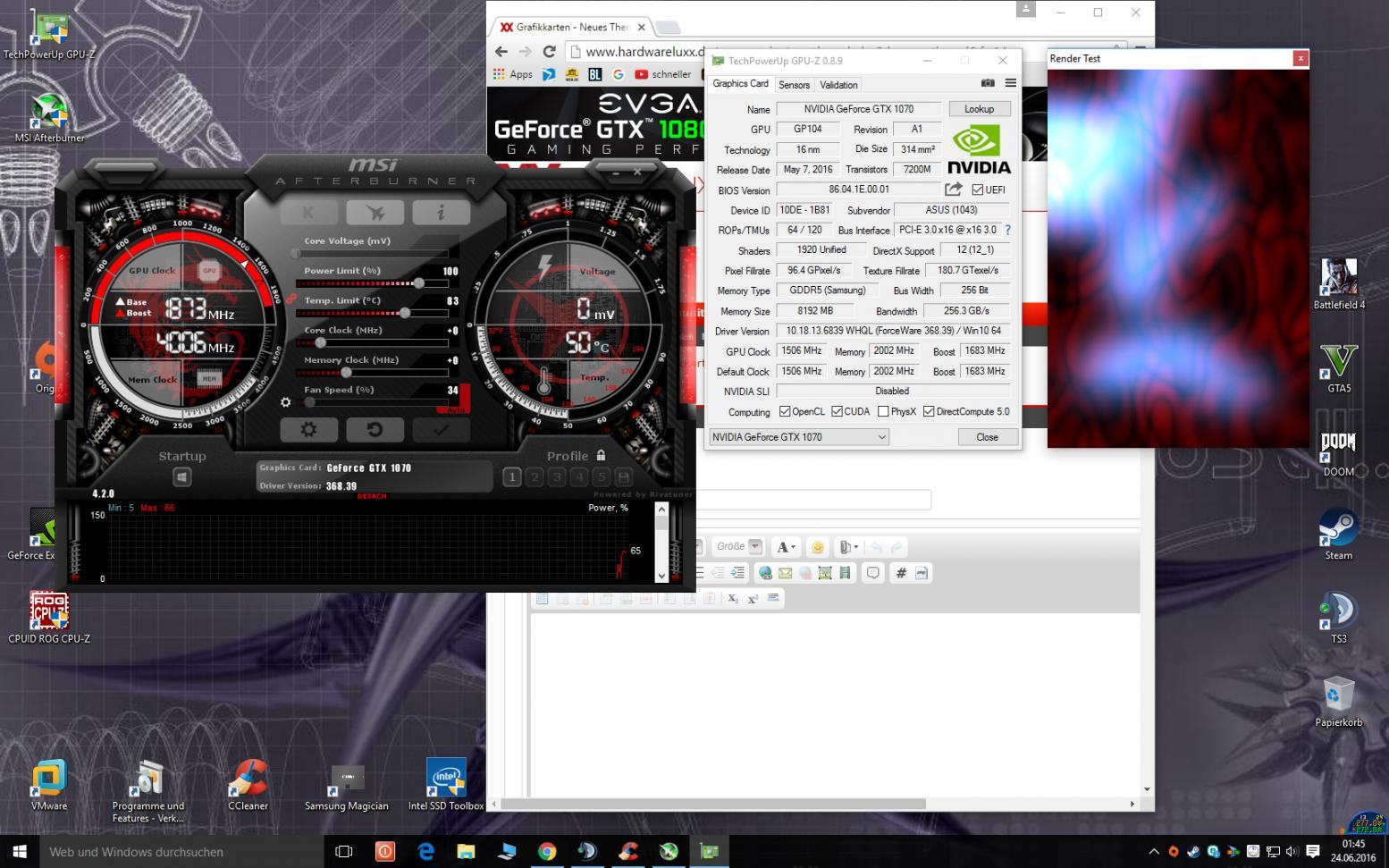The width and height of the screenshot is (1389, 868).
Task: Open Afterburner Kombustor K button
Action: pos(309,213)
